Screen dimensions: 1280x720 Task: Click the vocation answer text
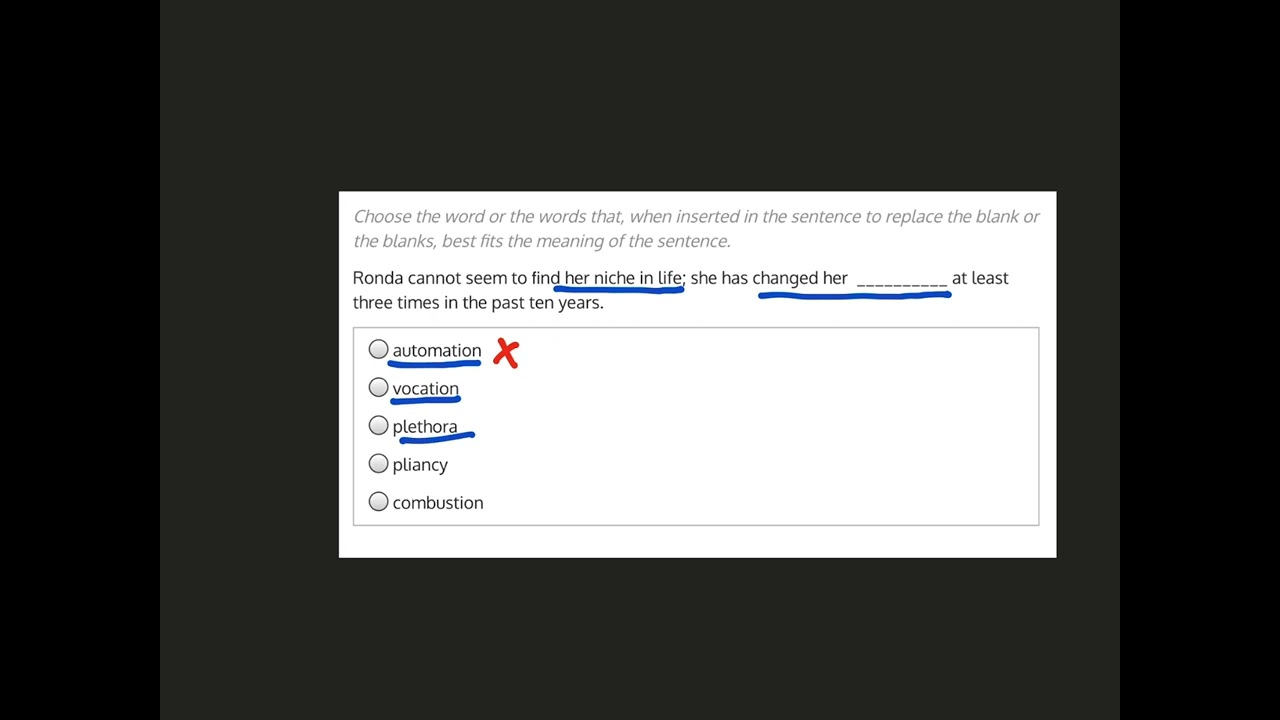425,388
